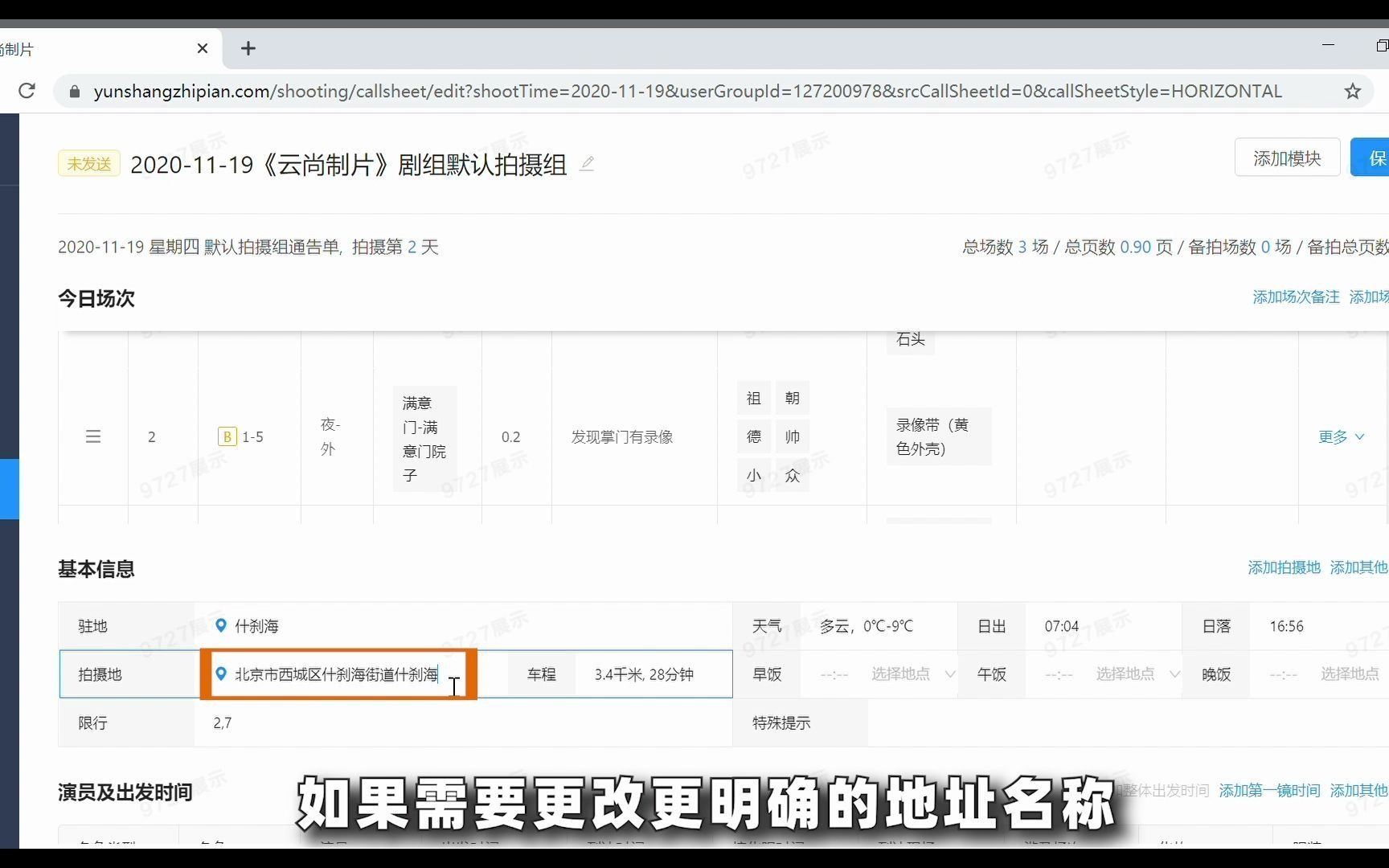This screenshot has height=868, width=1389.
Task: Open a new browser tab
Action: coord(248,48)
